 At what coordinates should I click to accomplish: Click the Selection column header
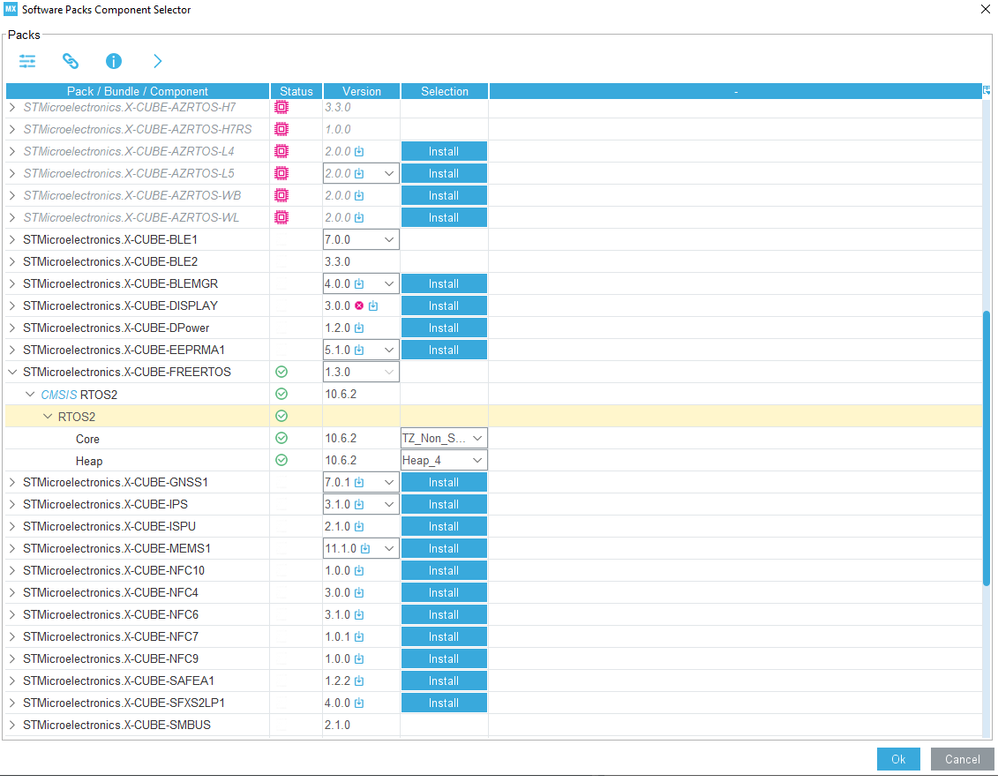(445, 91)
